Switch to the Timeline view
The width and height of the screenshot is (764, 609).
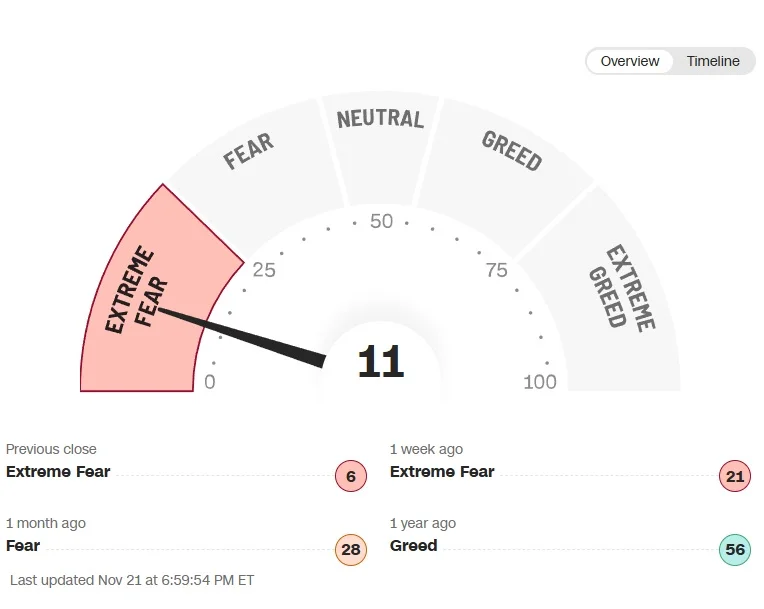pos(713,61)
